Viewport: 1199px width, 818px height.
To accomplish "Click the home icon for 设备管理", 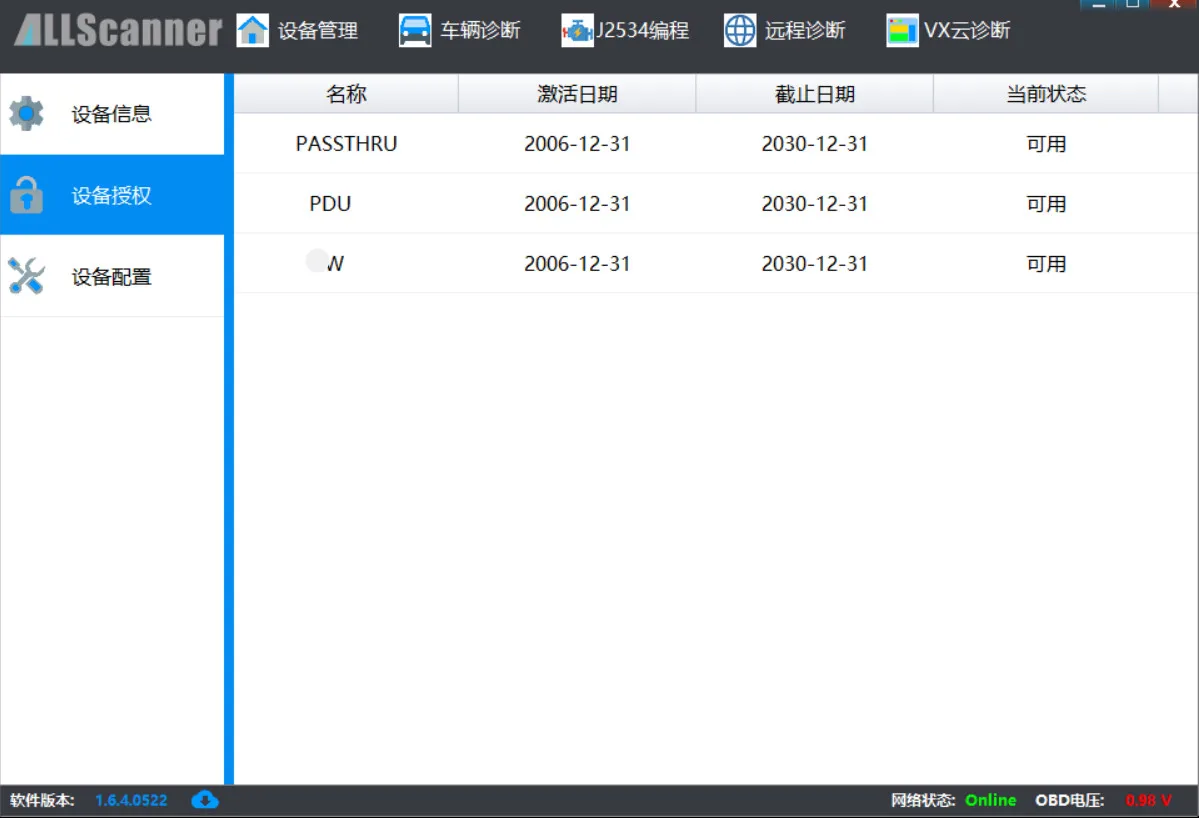I will (x=252, y=31).
